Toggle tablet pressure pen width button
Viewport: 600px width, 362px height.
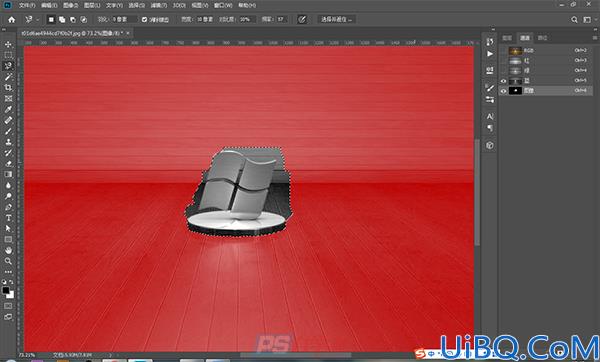click(x=302, y=20)
